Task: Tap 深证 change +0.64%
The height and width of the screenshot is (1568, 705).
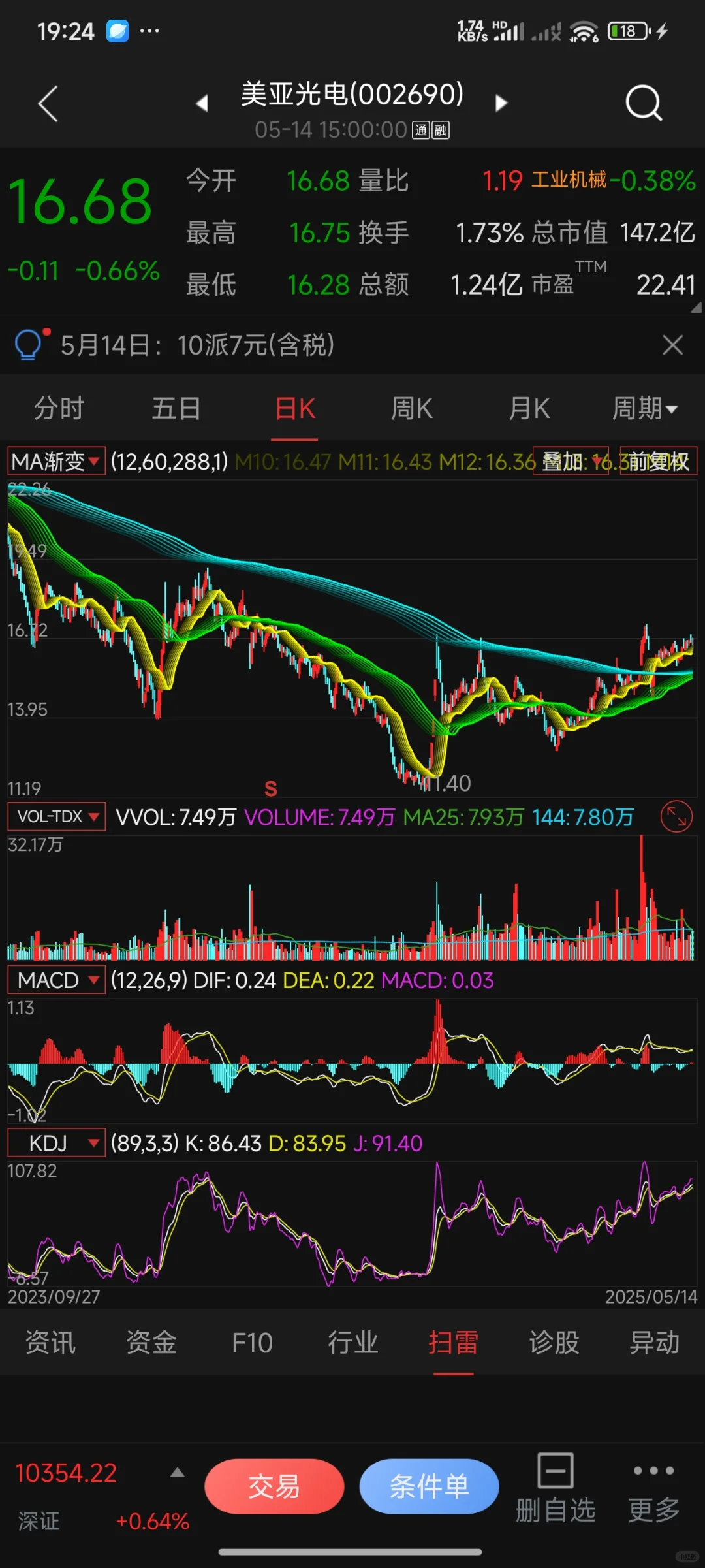Action: [152, 1522]
